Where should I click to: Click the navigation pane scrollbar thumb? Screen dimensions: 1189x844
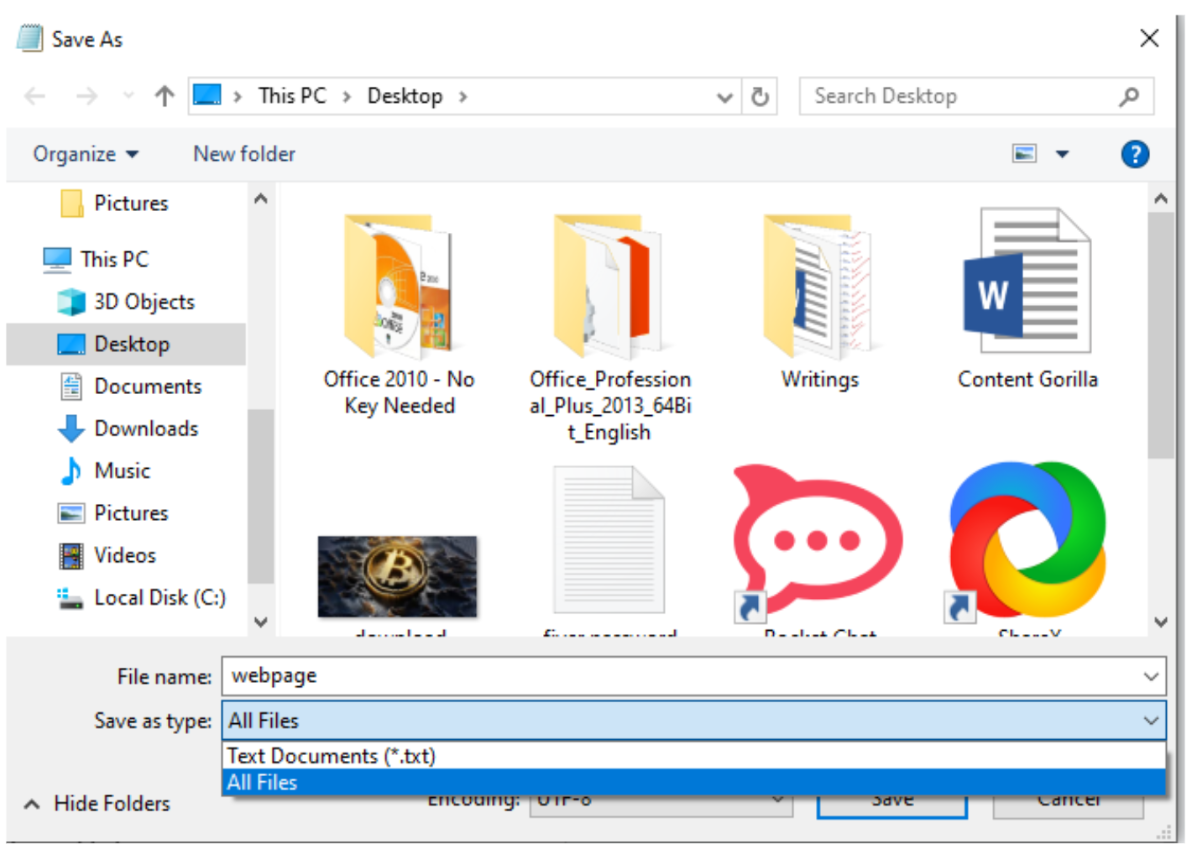(261, 497)
